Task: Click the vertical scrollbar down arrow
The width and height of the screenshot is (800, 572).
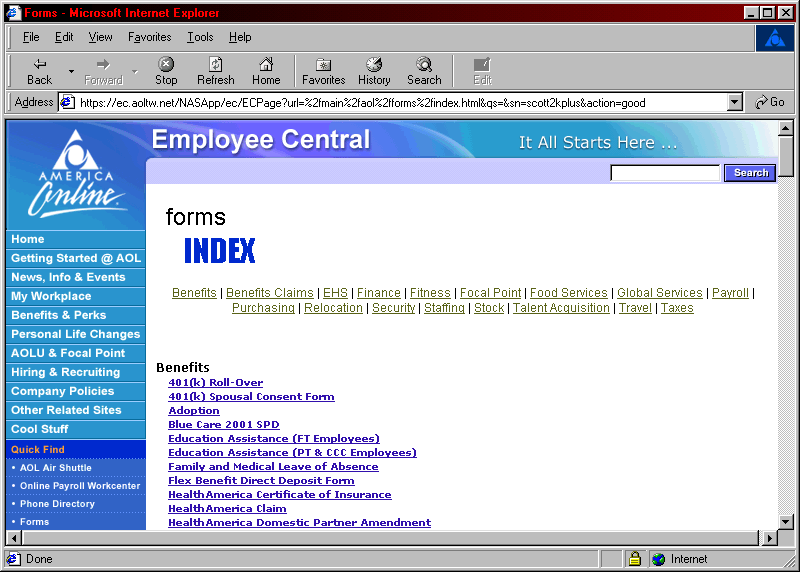Action: (x=786, y=522)
